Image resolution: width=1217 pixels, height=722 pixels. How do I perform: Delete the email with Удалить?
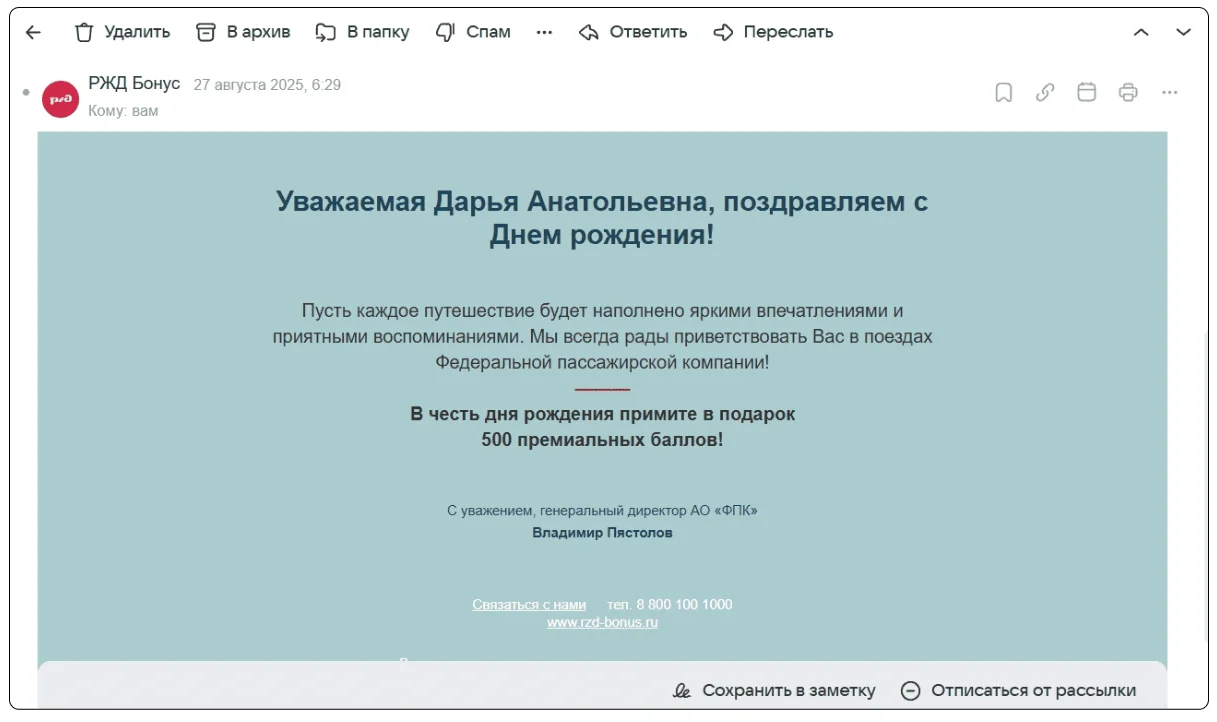pyautogui.click(x=122, y=32)
